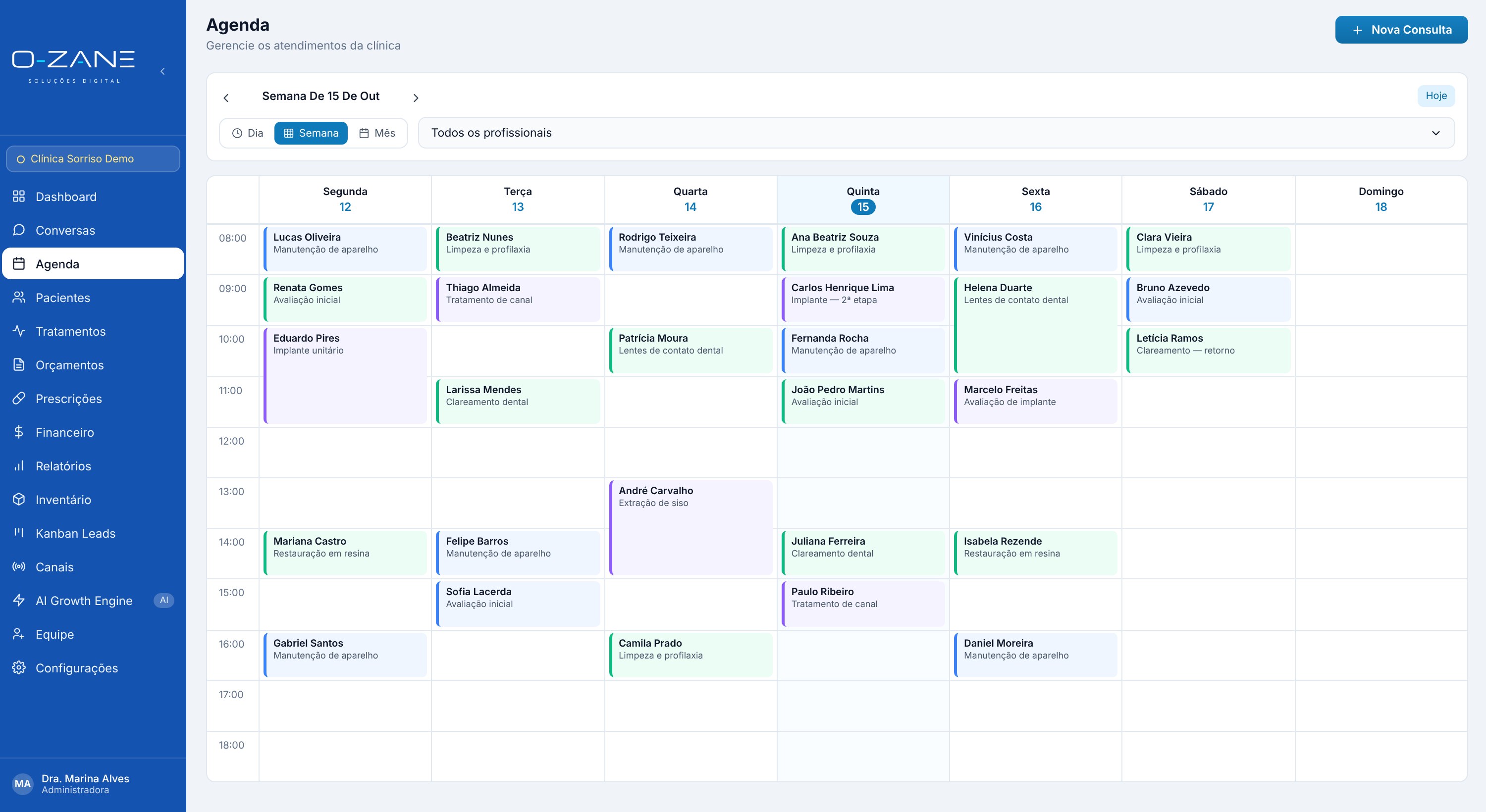Open Marcelo Freitas Avaliação de implante
The height and width of the screenshot is (812, 1486).
pyautogui.click(x=1035, y=401)
